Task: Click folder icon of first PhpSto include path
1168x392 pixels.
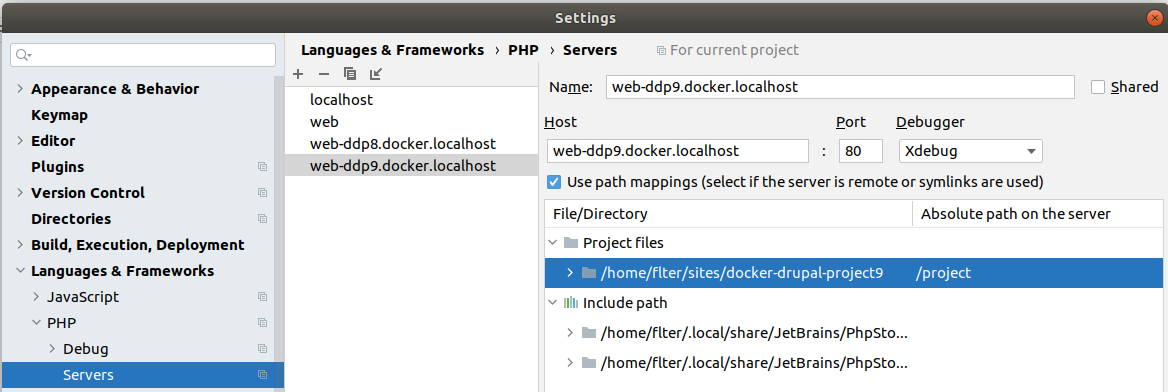Action: pyautogui.click(x=589, y=332)
